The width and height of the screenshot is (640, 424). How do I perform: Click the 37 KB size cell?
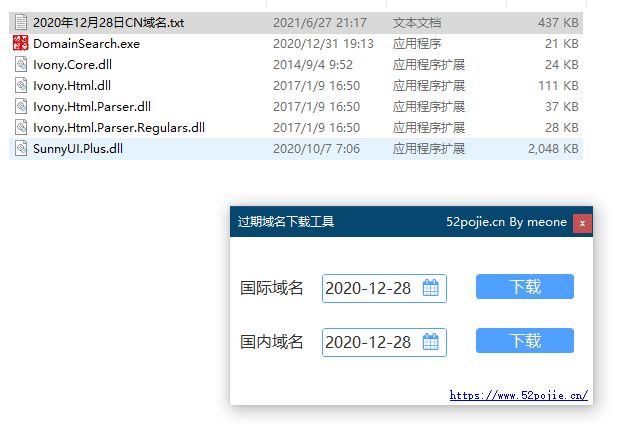coord(562,107)
